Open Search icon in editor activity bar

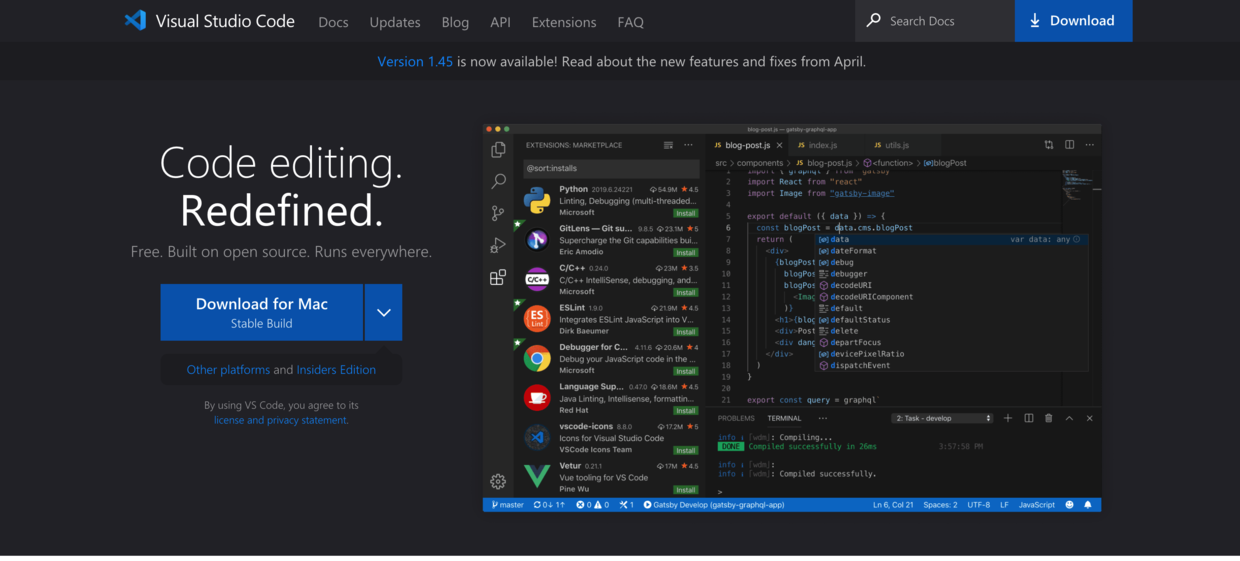[x=498, y=181]
